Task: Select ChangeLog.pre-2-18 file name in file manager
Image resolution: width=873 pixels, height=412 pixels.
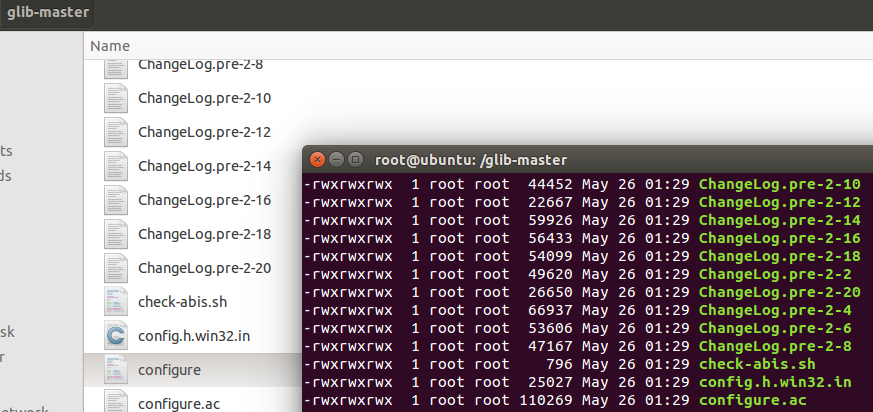Action: point(204,234)
